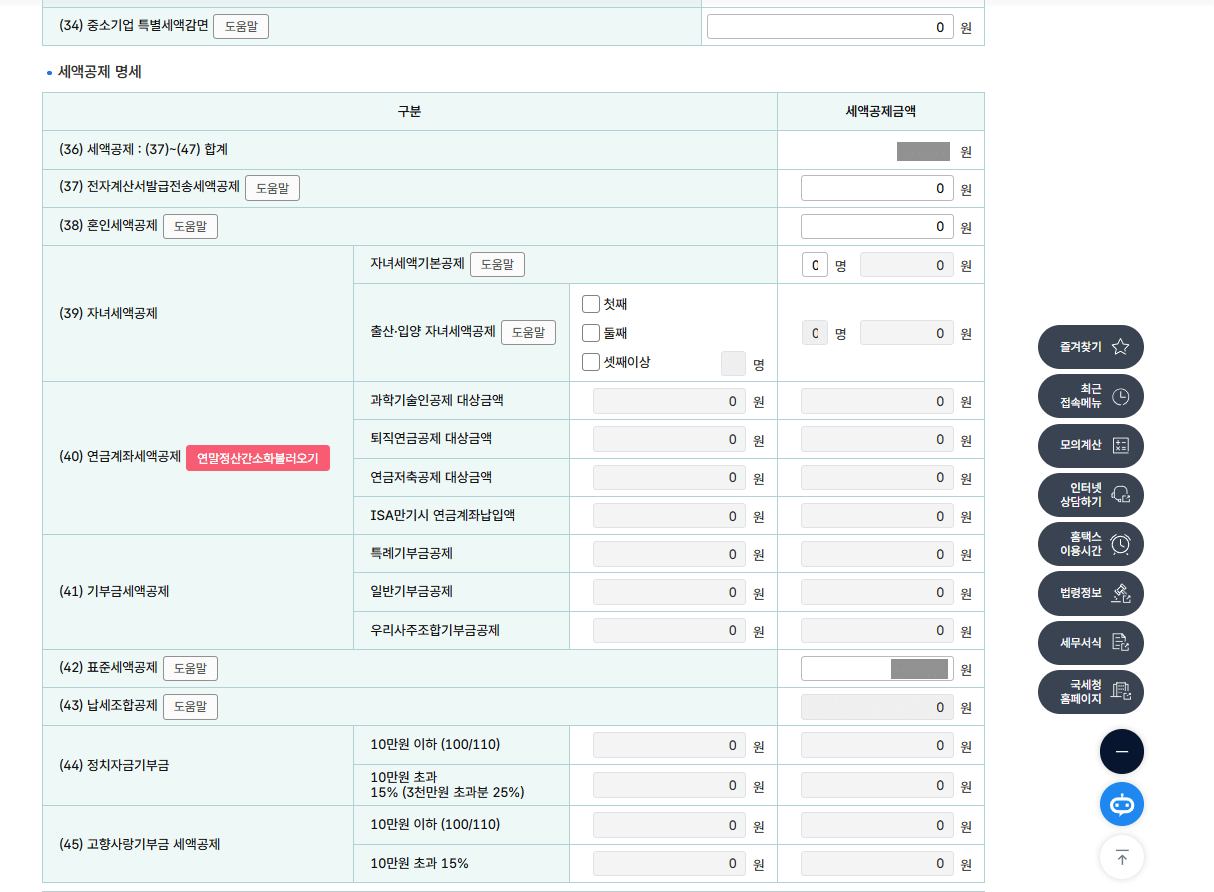Open 즐겨찾기 star shortcut

pos(1091,347)
